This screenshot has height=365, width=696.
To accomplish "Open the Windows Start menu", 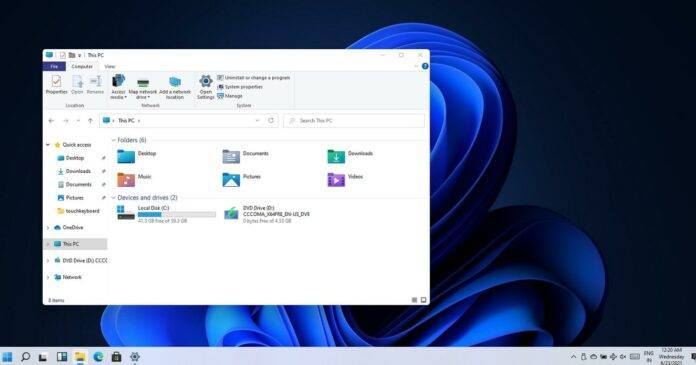I will pyautogui.click(x=7, y=357).
